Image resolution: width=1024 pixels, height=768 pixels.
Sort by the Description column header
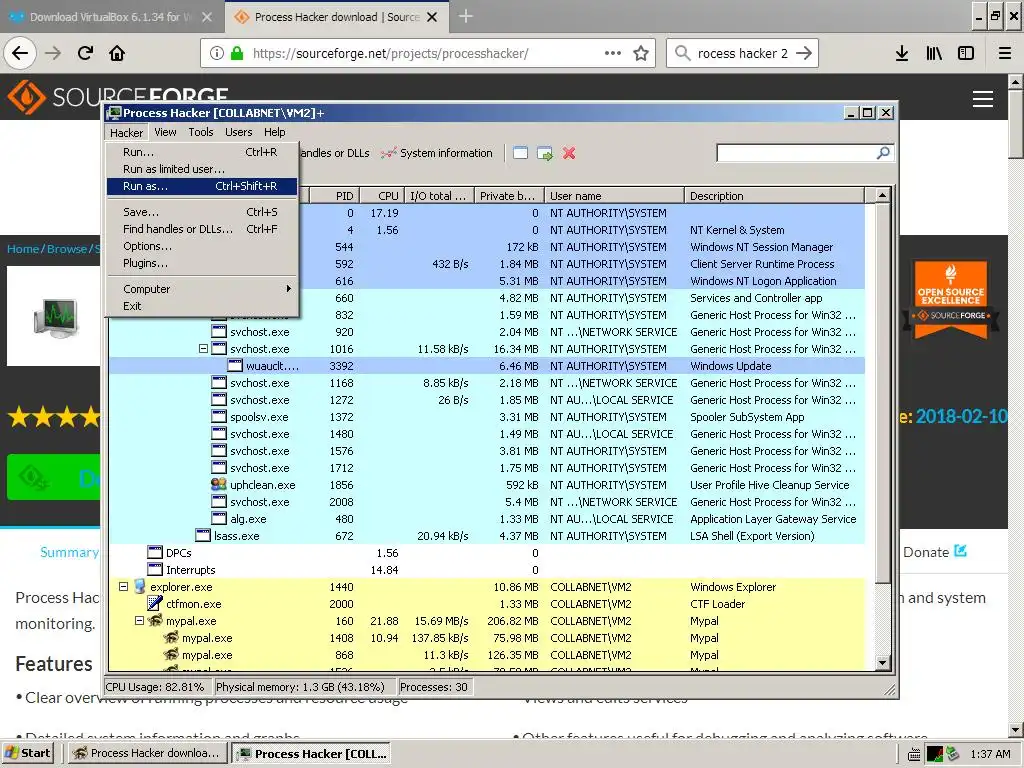(x=775, y=196)
